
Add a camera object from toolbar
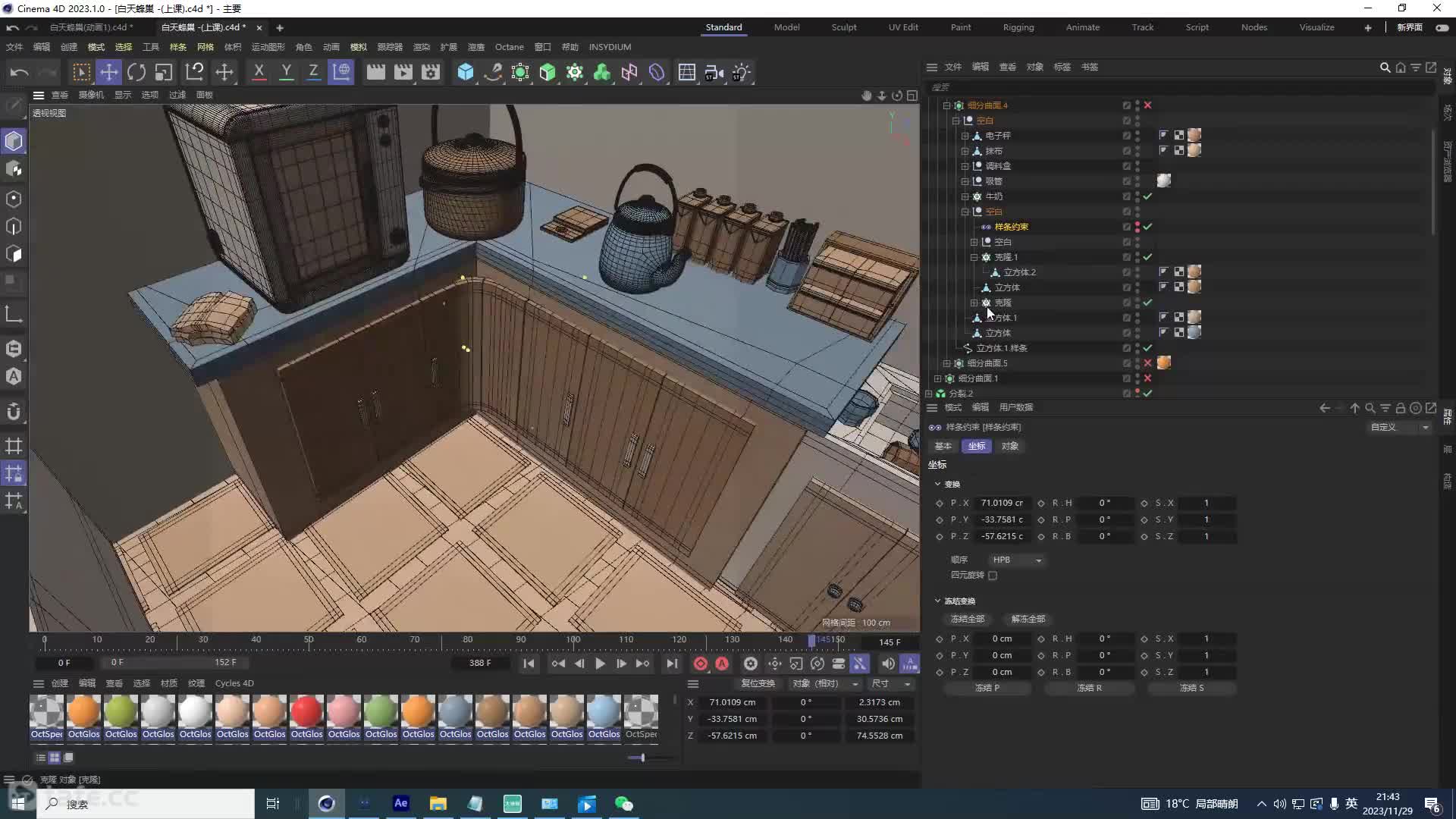point(714,72)
